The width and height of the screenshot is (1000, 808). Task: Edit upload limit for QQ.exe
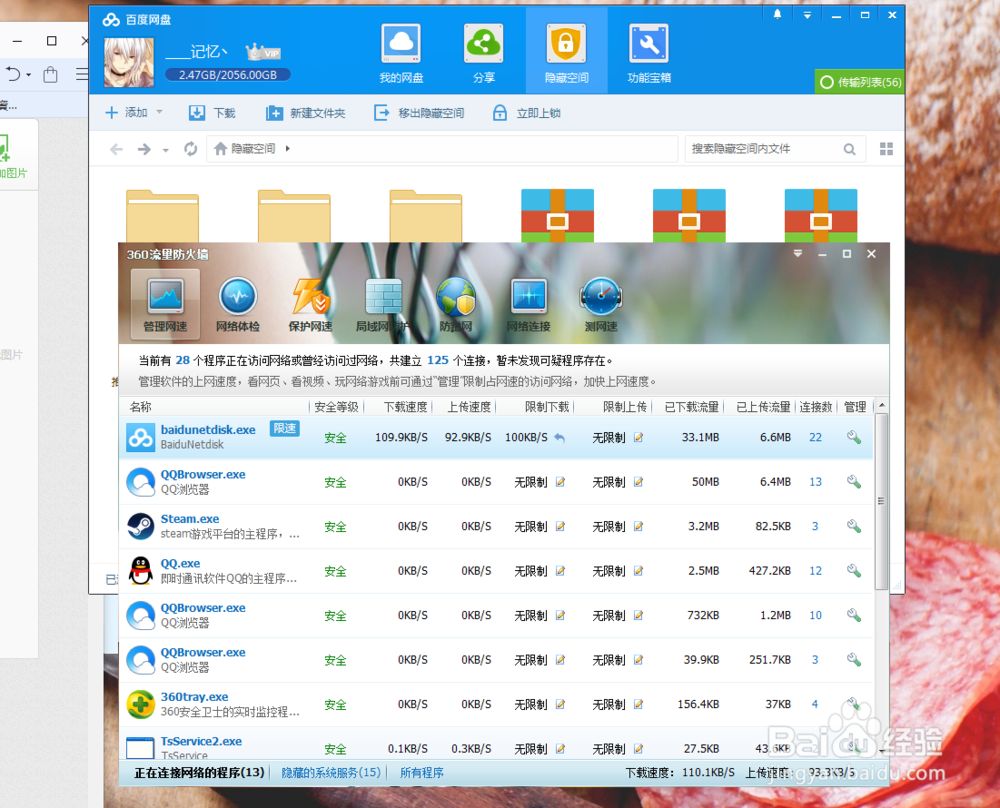[x=638, y=571]
